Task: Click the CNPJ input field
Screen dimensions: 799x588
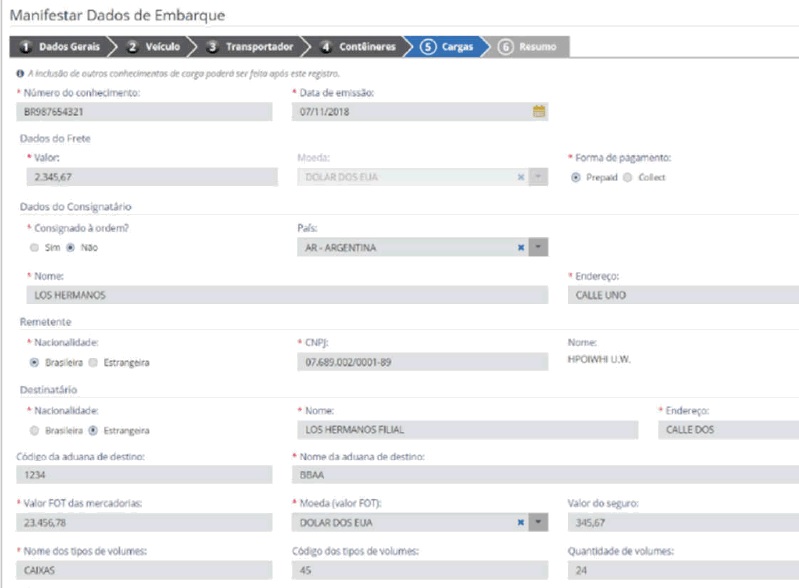Action: (422, 362)
